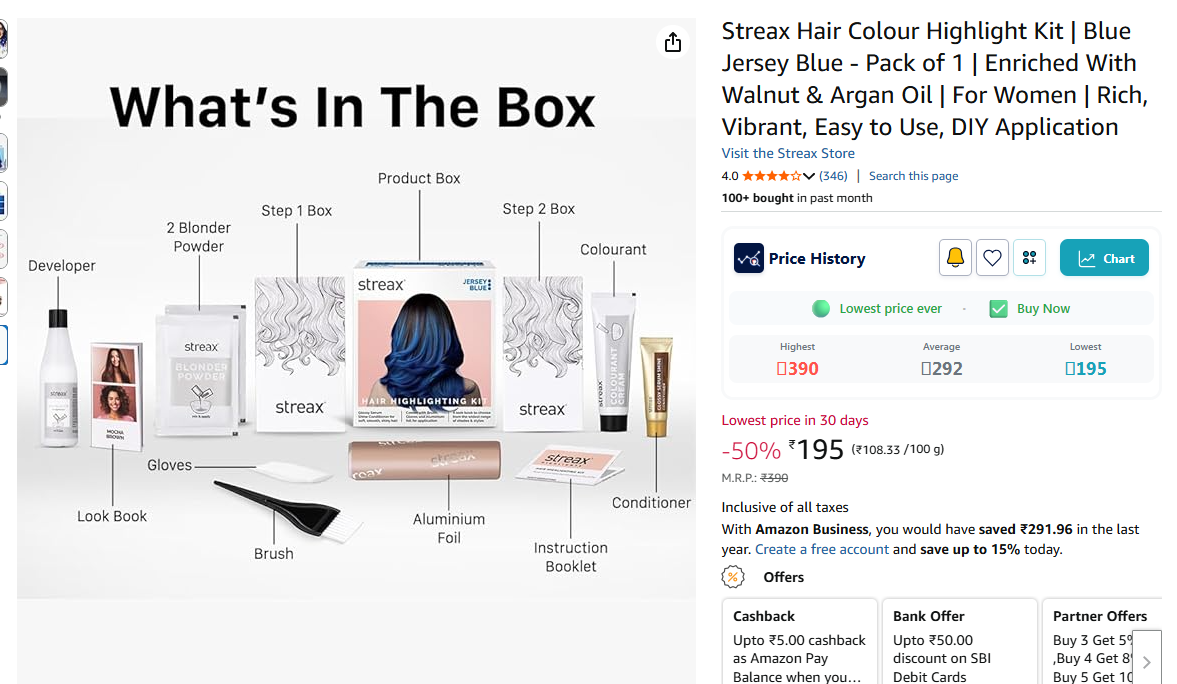Click the main What's In The Box image
Viewport: 1177px width, 684px height.
click(356, 308)
